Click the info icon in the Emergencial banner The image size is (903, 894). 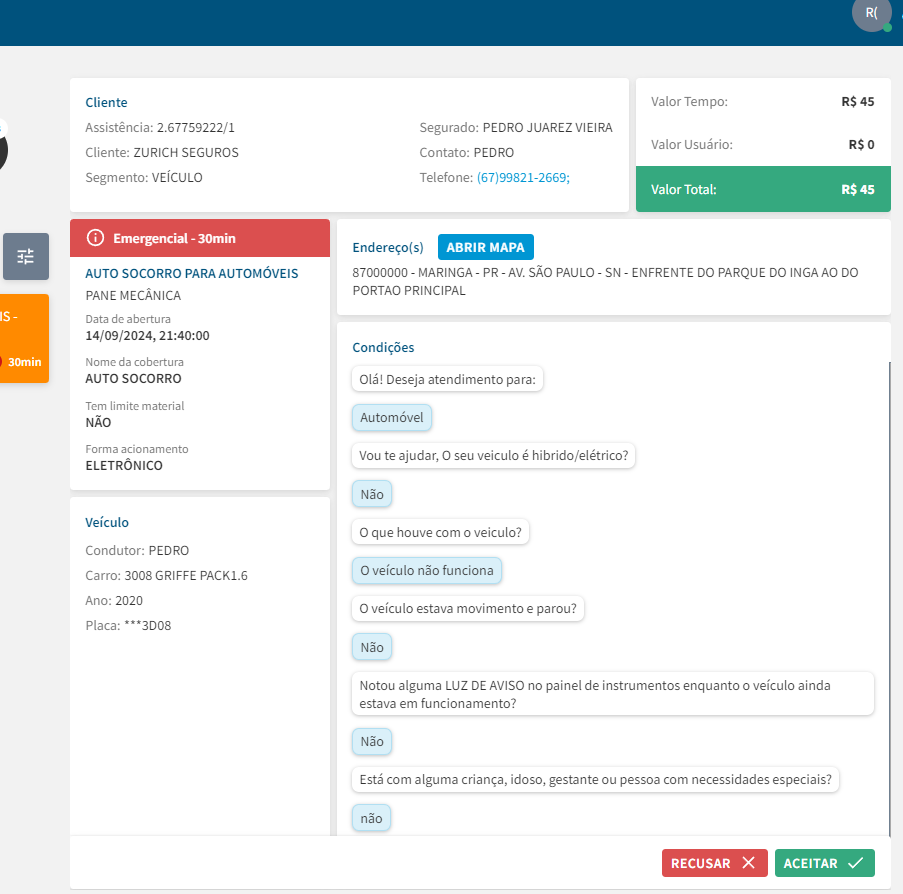(95, 238)
